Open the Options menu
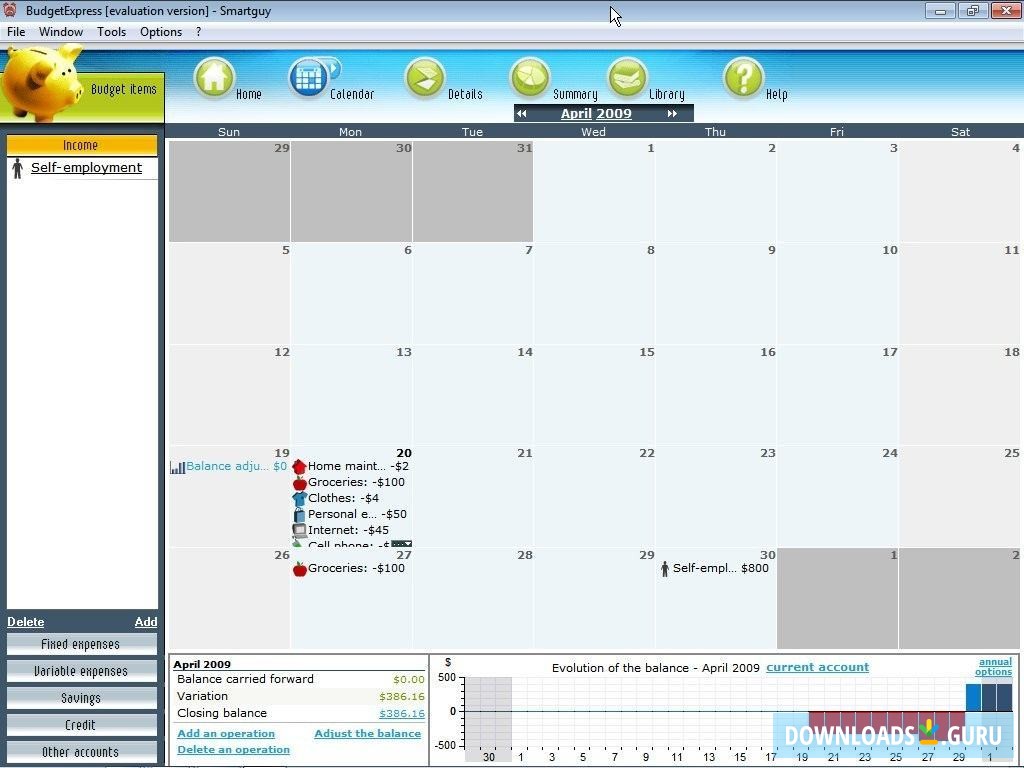 pyautogui.click(x=161, y=32)
